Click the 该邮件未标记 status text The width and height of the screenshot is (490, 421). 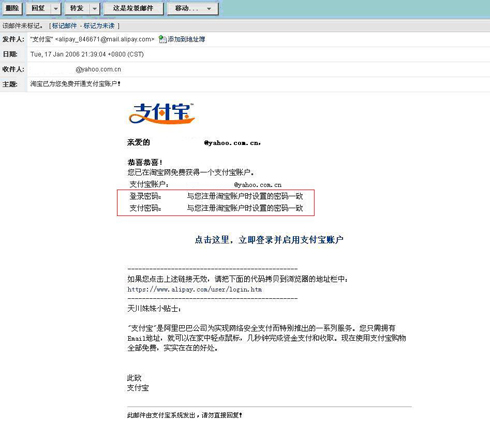[22, 26]
